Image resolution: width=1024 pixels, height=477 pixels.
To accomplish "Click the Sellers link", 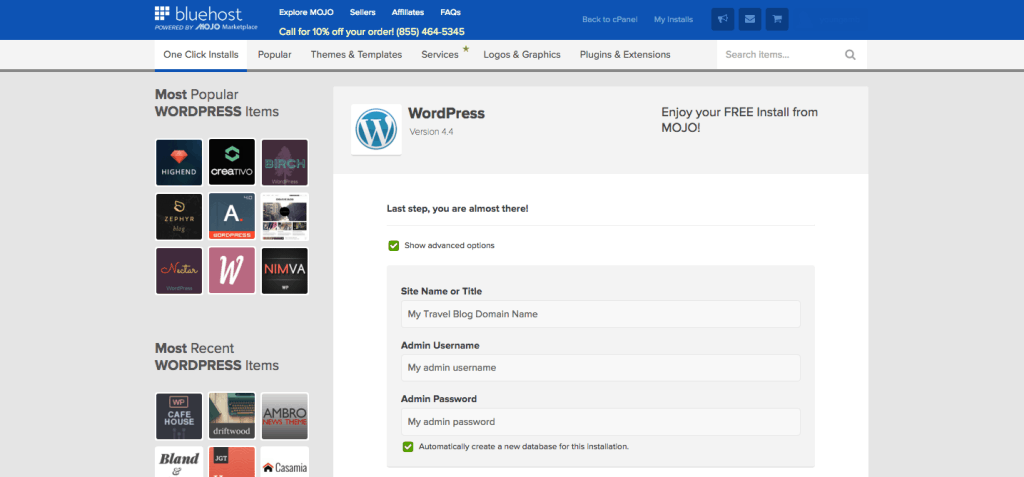I will tap(362, 12).
